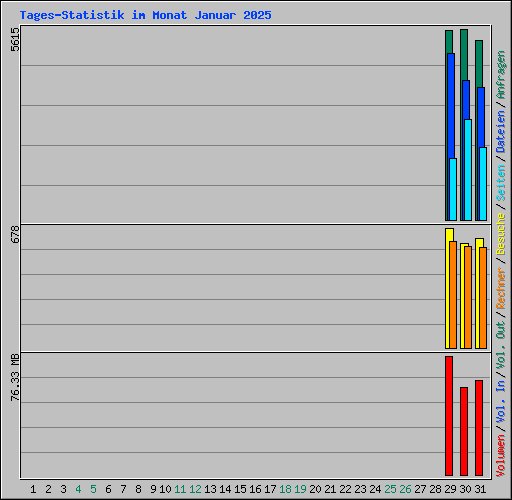Click the 'Besuche' legend label
This screenshot has height=500, width=512.
tap(501, 234)
